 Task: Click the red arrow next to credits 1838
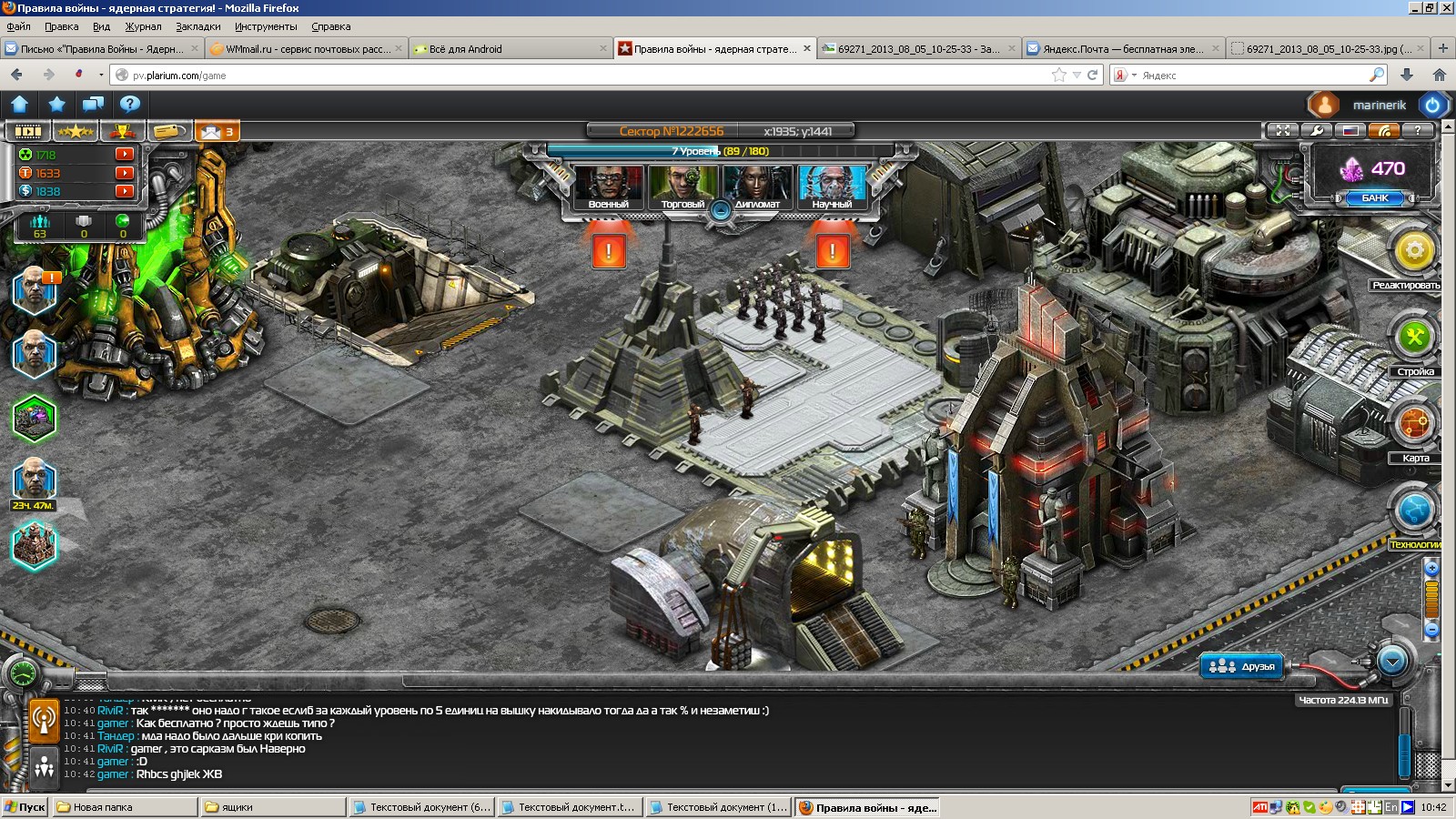pyautogui.click(x=125, y=191)
